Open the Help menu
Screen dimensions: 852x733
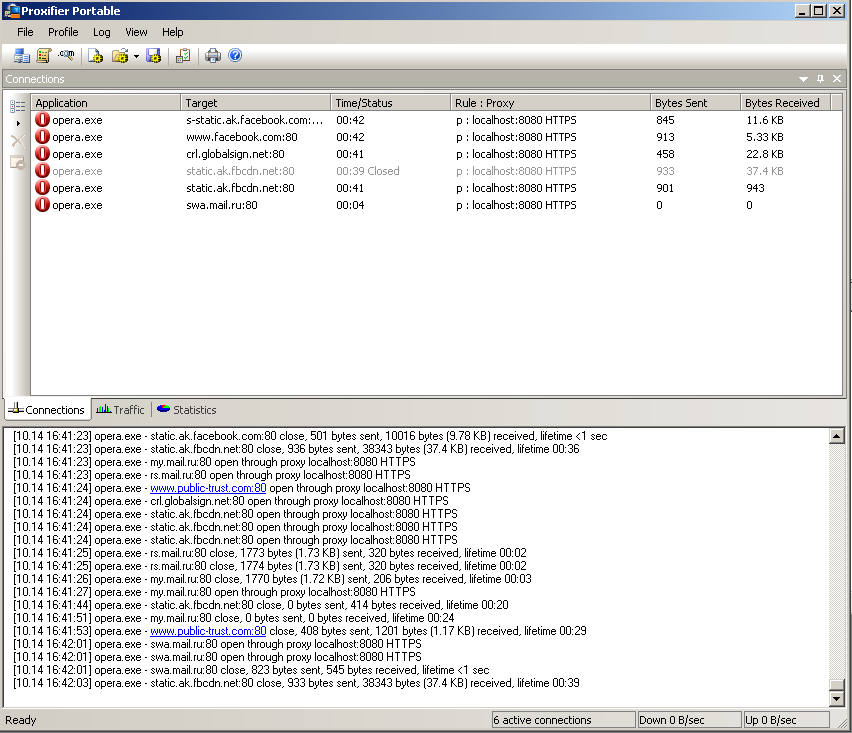173,32
